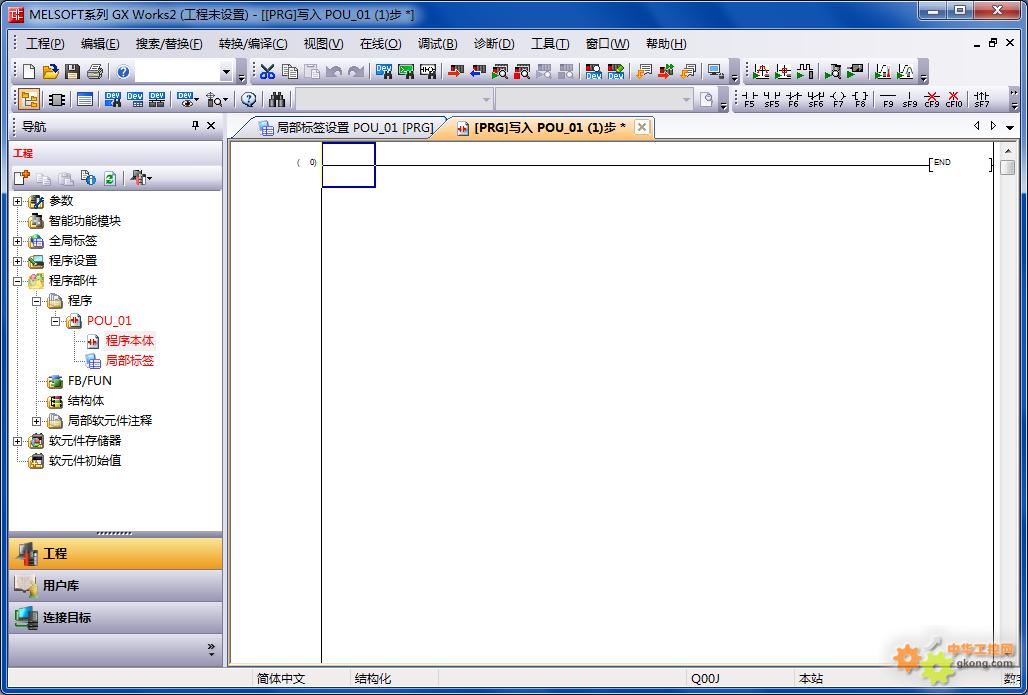The image size is (1028, 695).
Task: Expand the 软元件存储器 node
Action: pyautogui.click(x=18, y=441)
